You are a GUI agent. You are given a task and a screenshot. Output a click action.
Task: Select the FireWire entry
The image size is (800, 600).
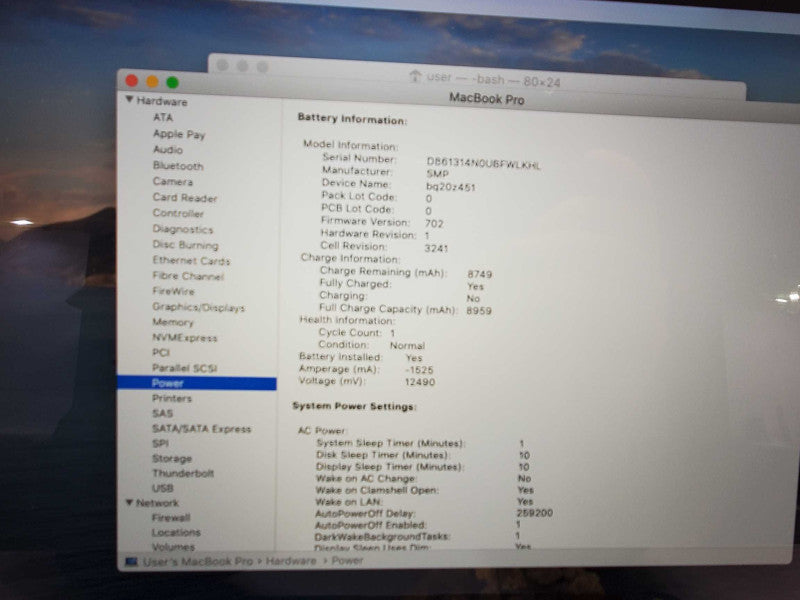(173, 291)
